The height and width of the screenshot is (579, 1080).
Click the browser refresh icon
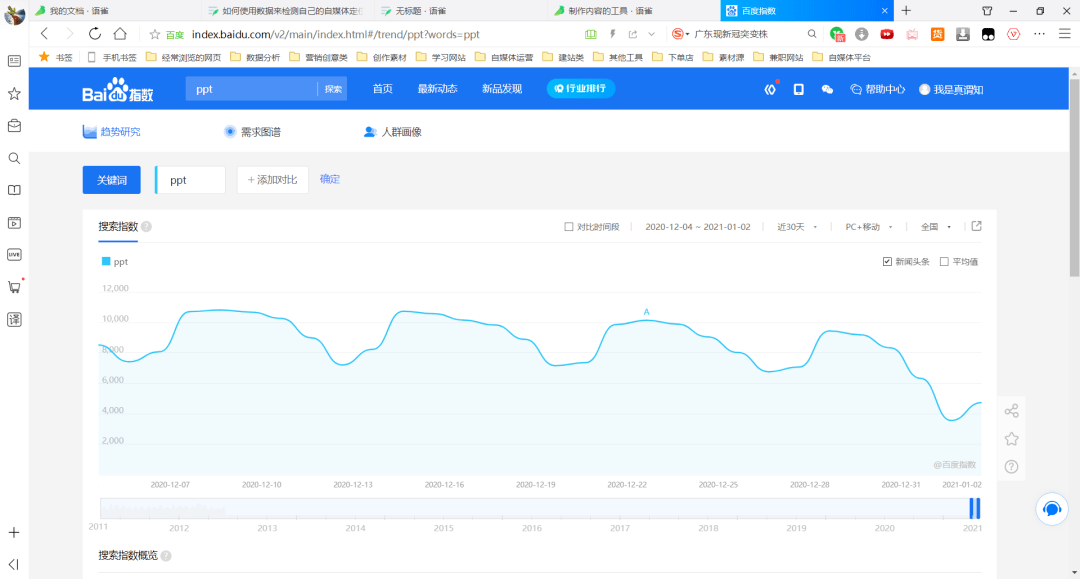point(95,34)
